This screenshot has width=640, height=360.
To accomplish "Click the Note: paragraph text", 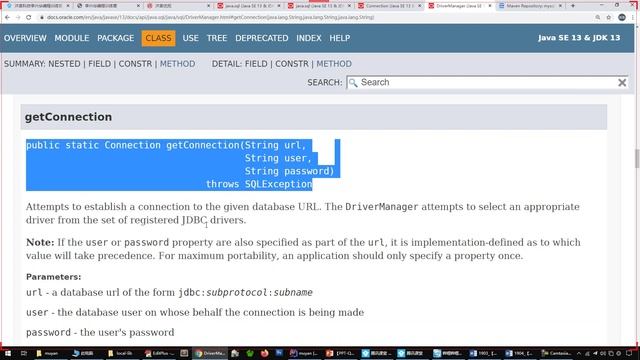I will [303, 249].
